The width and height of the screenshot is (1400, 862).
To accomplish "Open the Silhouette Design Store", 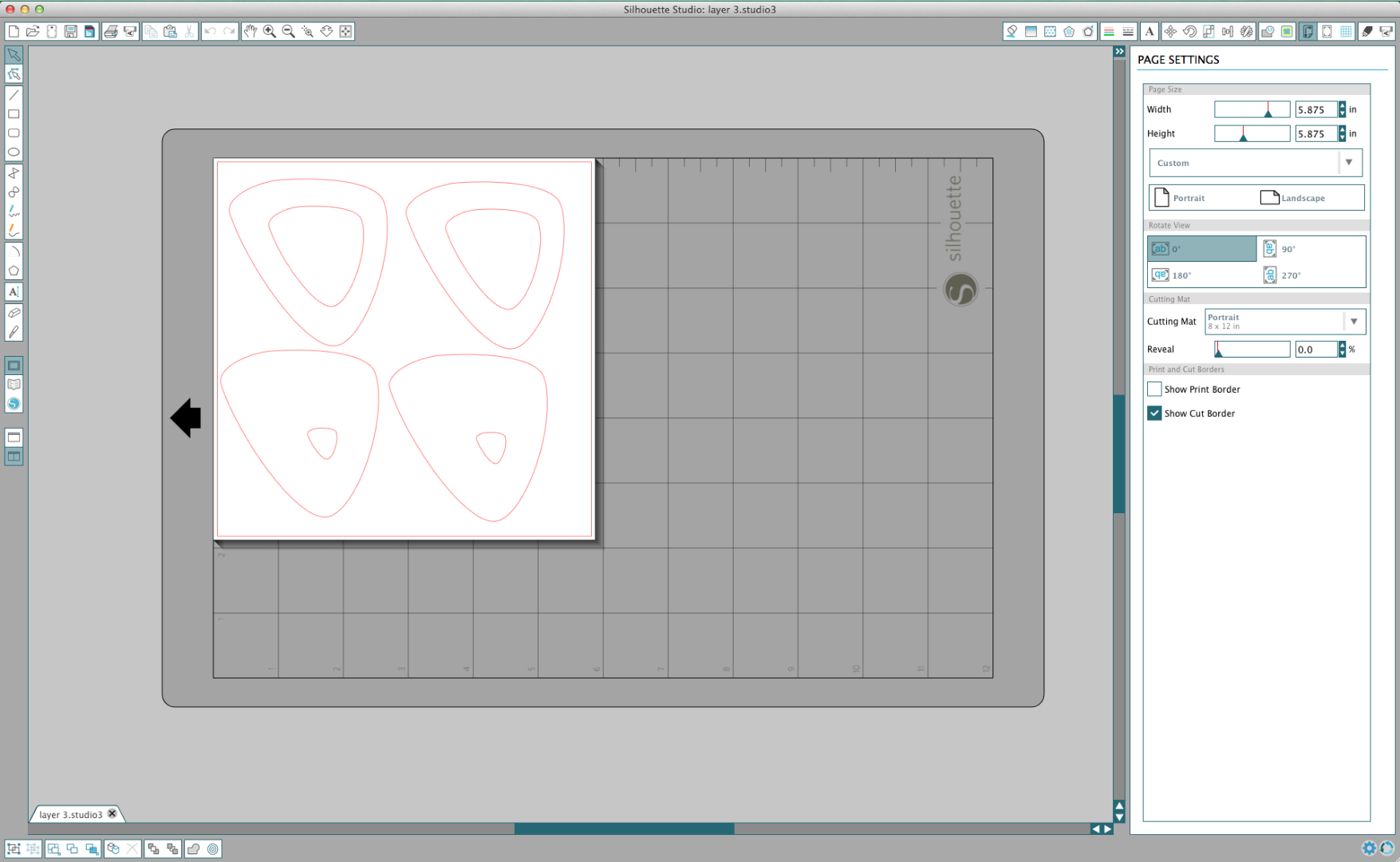I will click(x=14, y=403).
